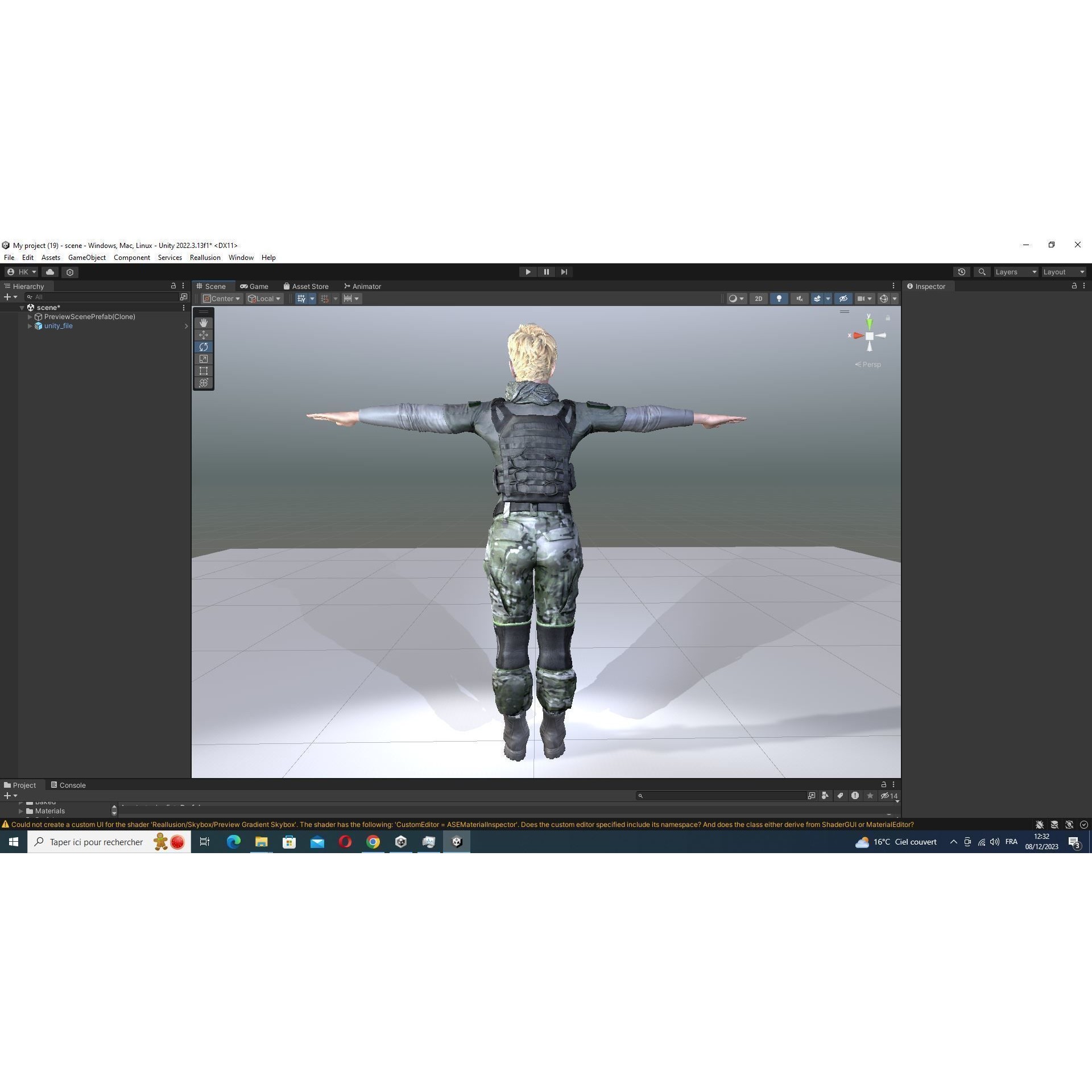1092x1092 pixels.
Task: Open the Layout dropdown
Action: [1064, 272]
